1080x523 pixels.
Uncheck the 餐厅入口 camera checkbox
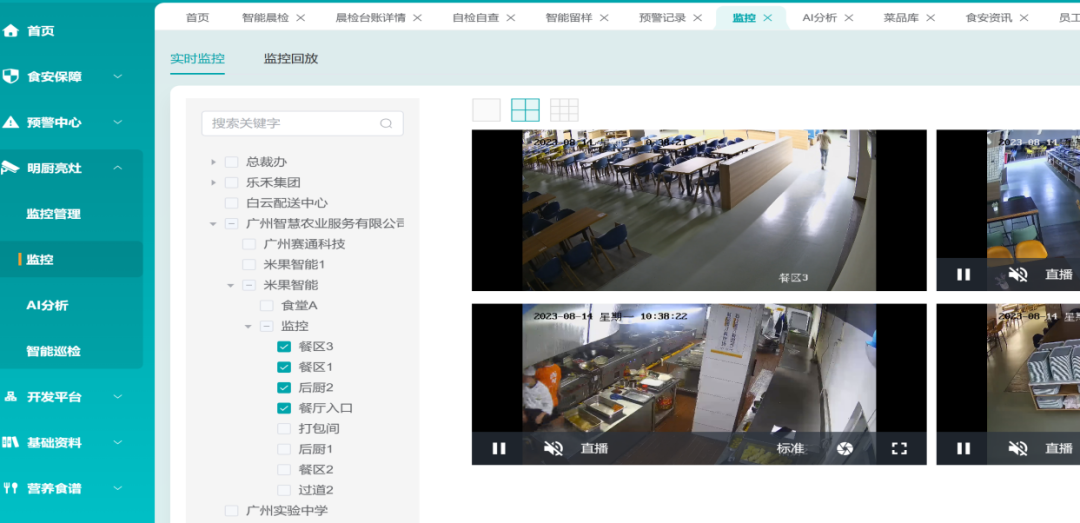[x=284, y=408]
